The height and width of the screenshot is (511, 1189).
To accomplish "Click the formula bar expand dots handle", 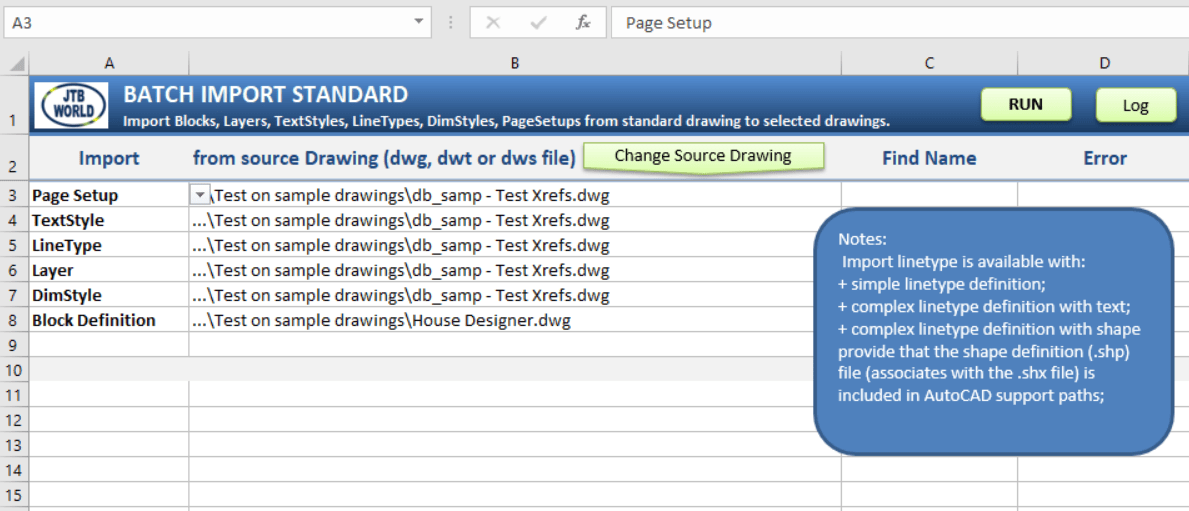I will 450,23.
